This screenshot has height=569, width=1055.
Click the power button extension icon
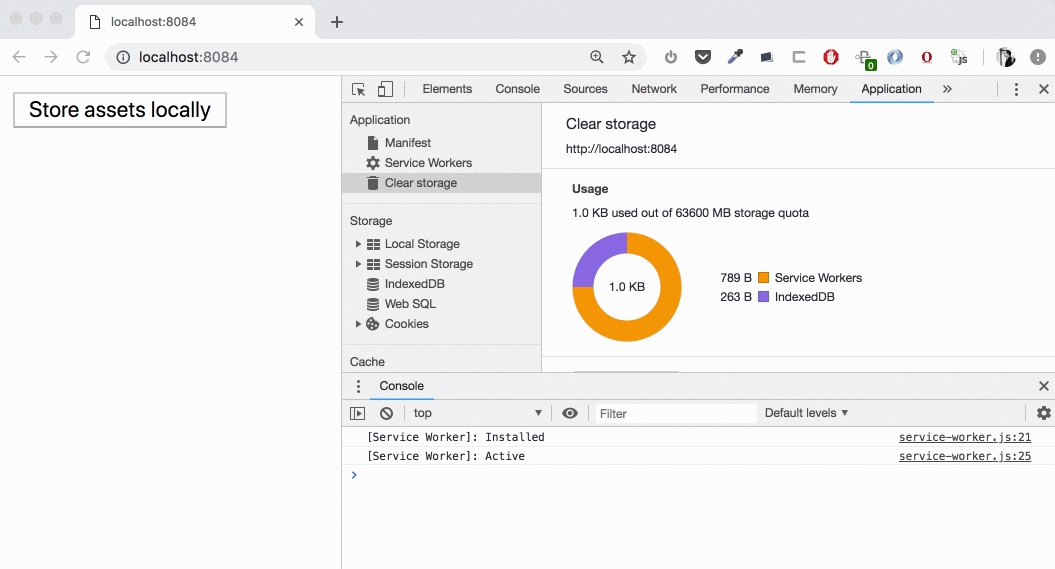coord(671,57)
